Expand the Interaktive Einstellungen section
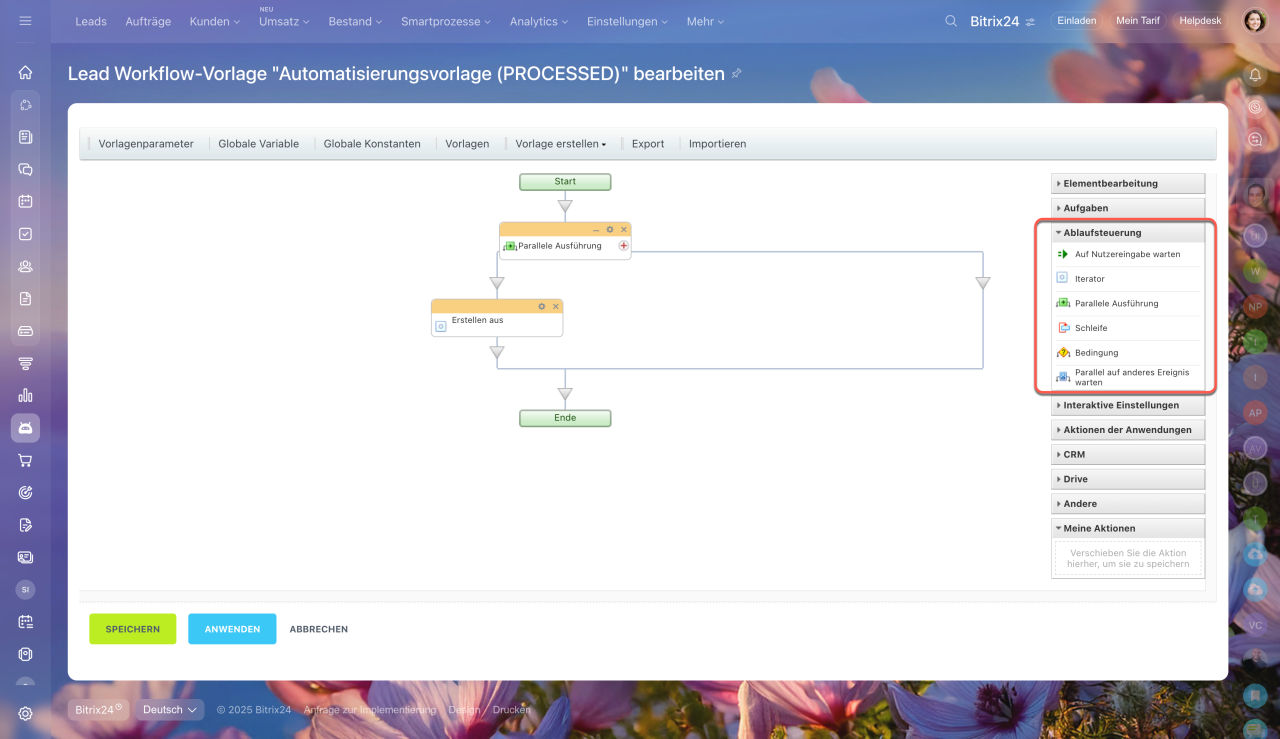The height and width of the screenshot is (739, 1280). click(x=1128, y=405)
